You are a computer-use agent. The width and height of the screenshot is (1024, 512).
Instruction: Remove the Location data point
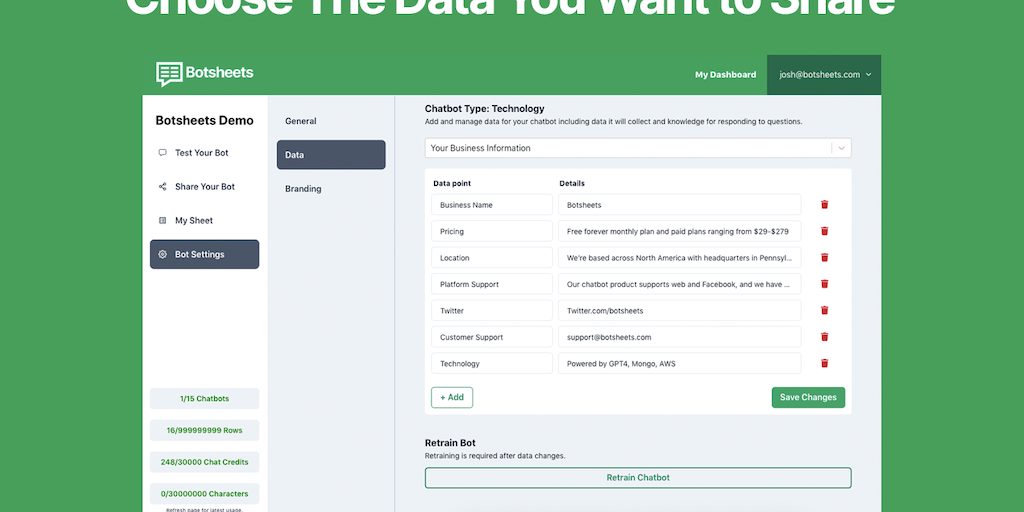point(824,257)
